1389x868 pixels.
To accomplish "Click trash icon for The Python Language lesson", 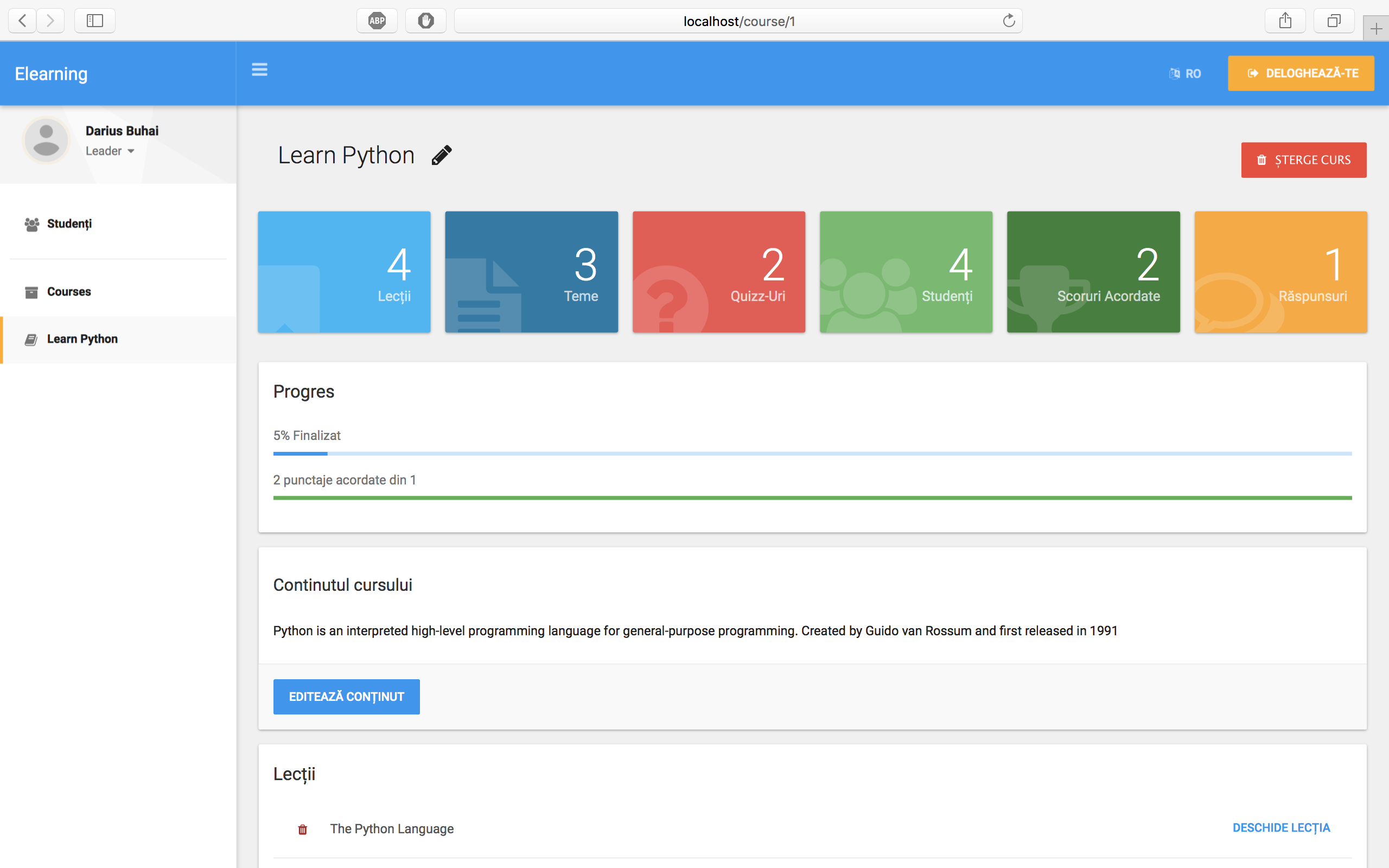I will tap(302, 829).
